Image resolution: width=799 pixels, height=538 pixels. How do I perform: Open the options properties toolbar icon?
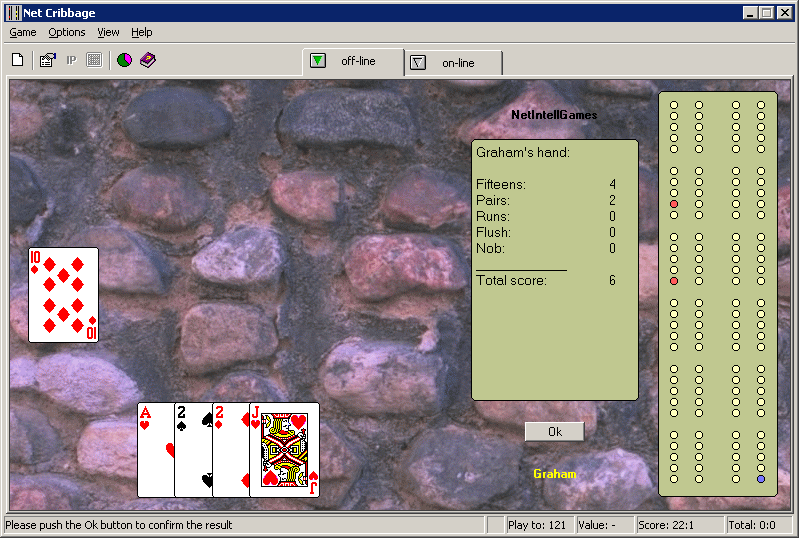click(x=47, y=60)
